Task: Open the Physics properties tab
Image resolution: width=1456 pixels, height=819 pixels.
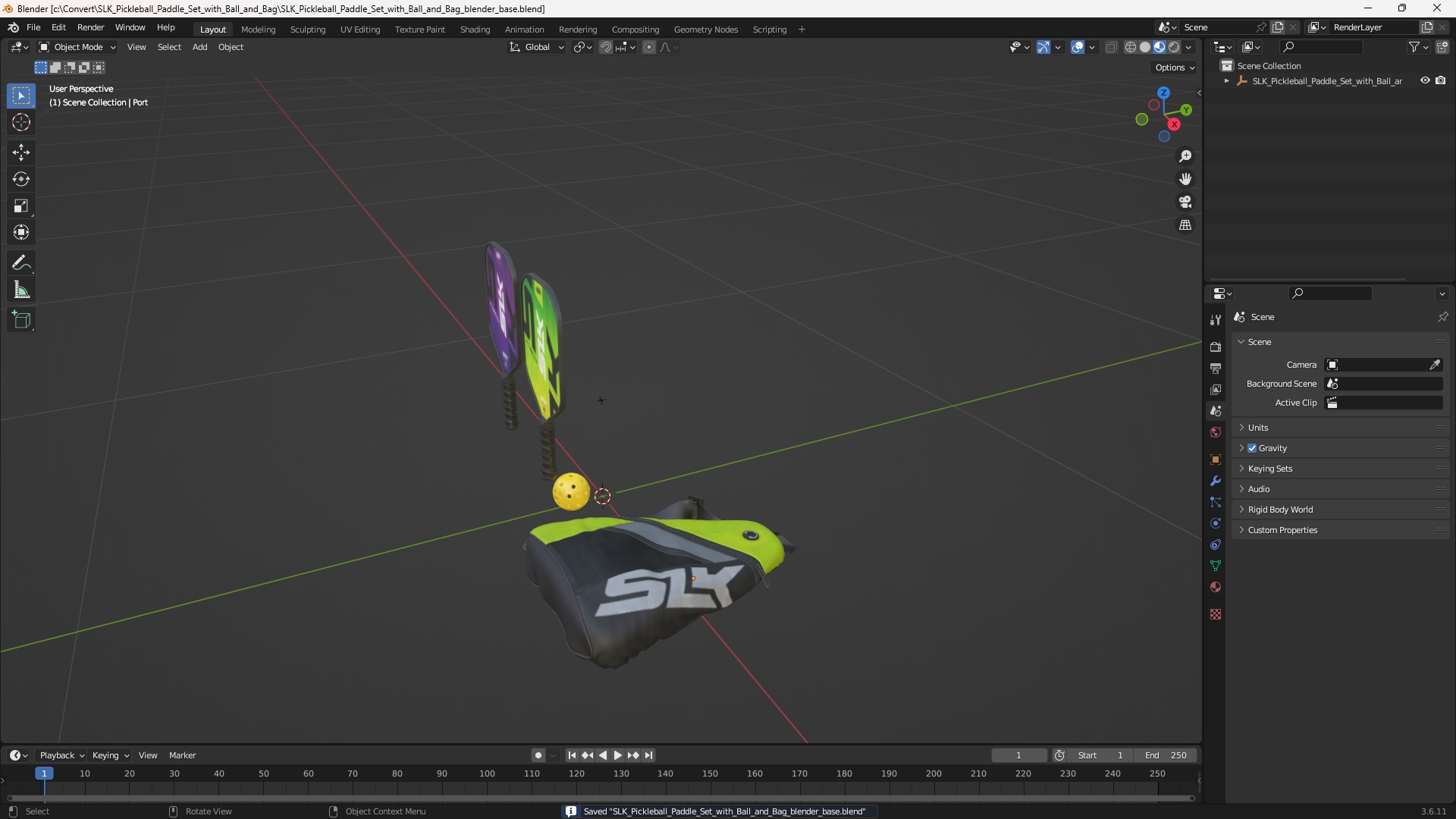Action: tap(1216, 523)
